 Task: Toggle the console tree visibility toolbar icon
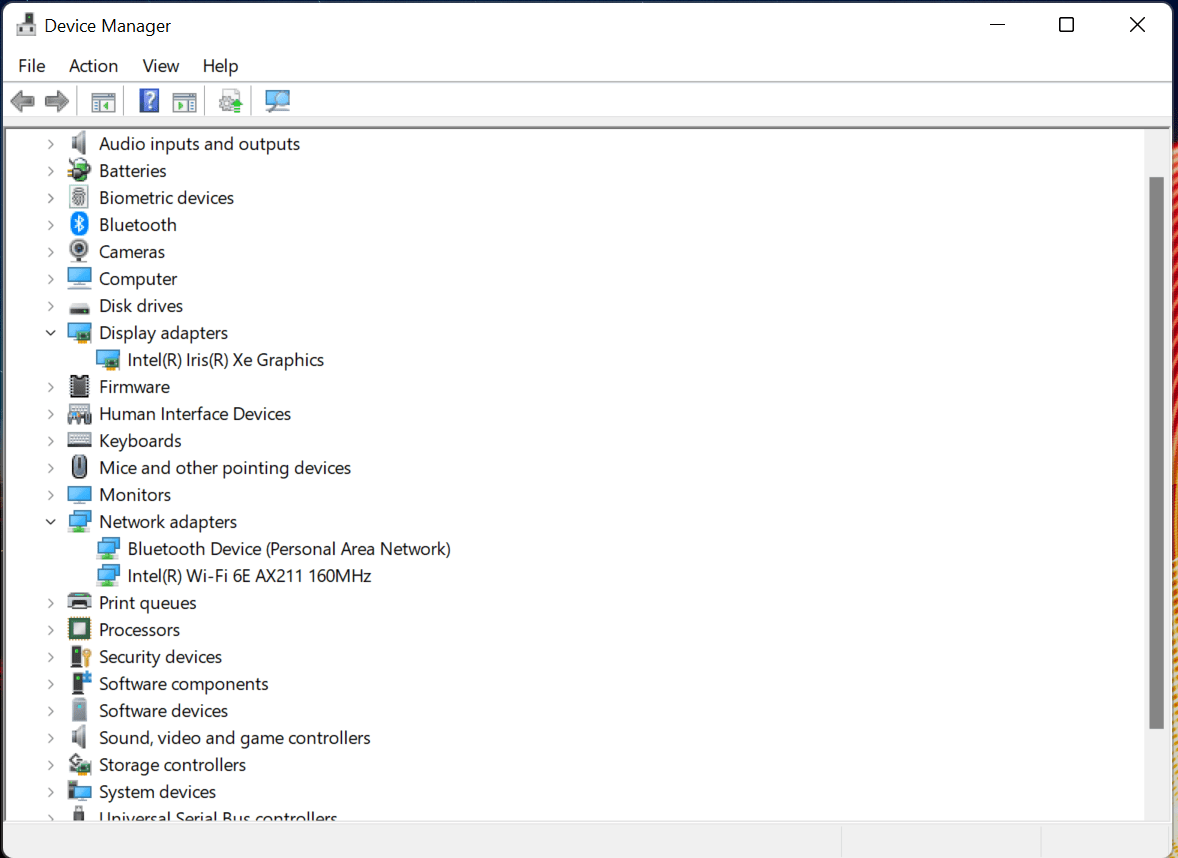(102, 100)
